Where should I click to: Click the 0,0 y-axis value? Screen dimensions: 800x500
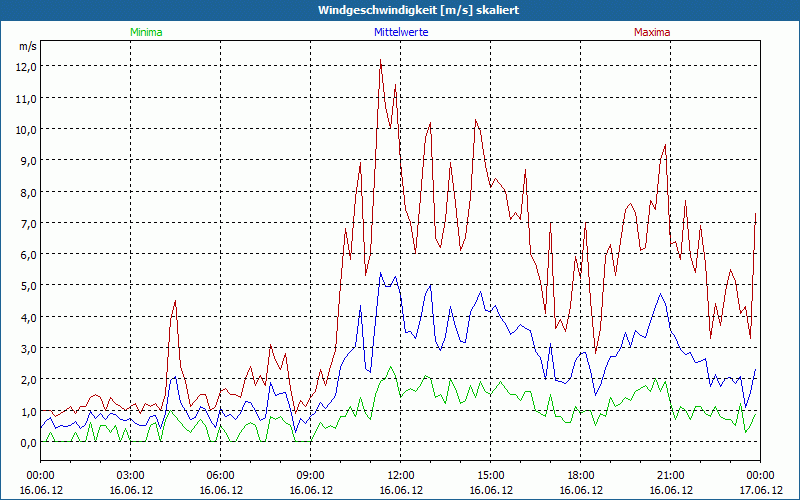[x=28, y=442]
